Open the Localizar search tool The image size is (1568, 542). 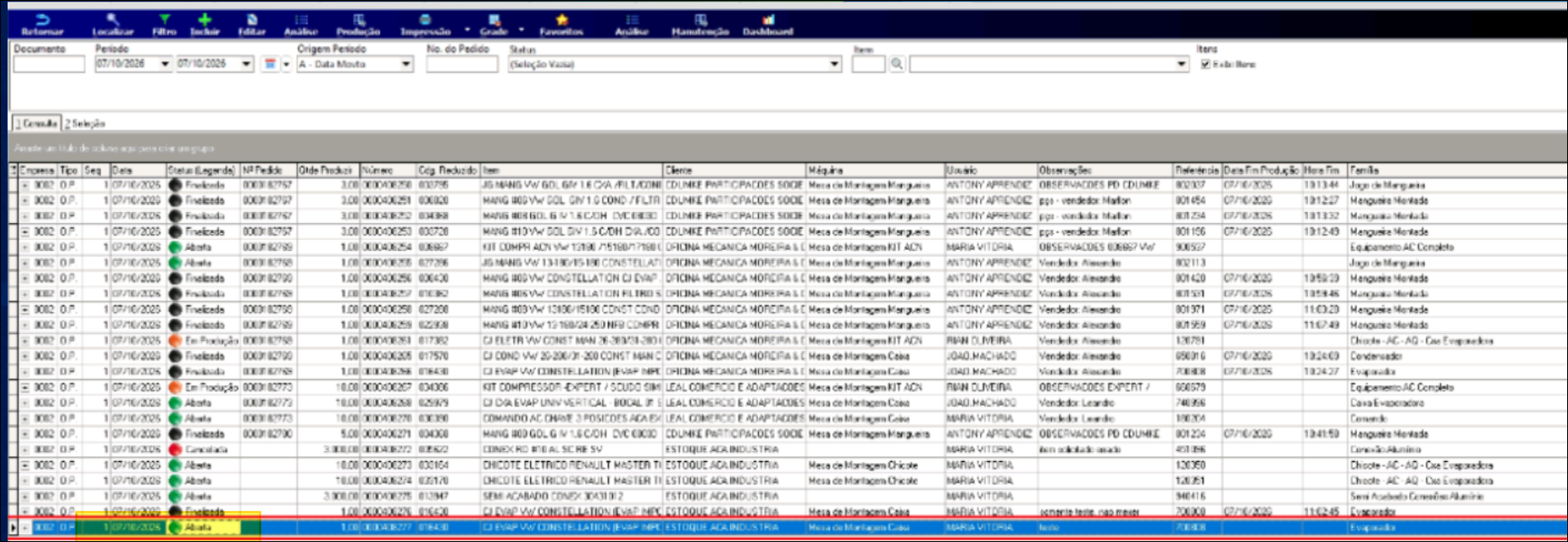(x=113, y=20)
